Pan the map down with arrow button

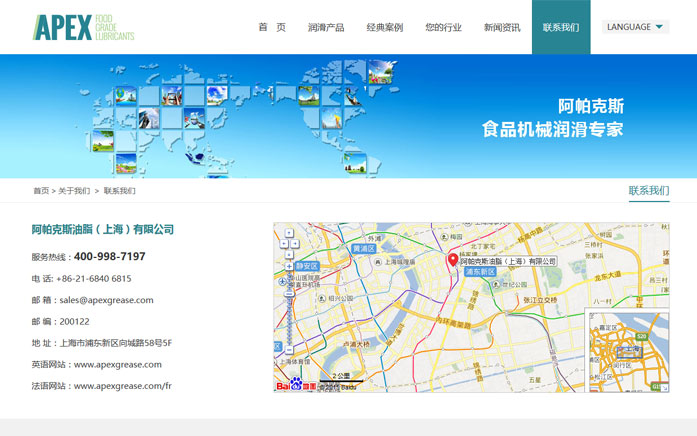click(289, 255)
